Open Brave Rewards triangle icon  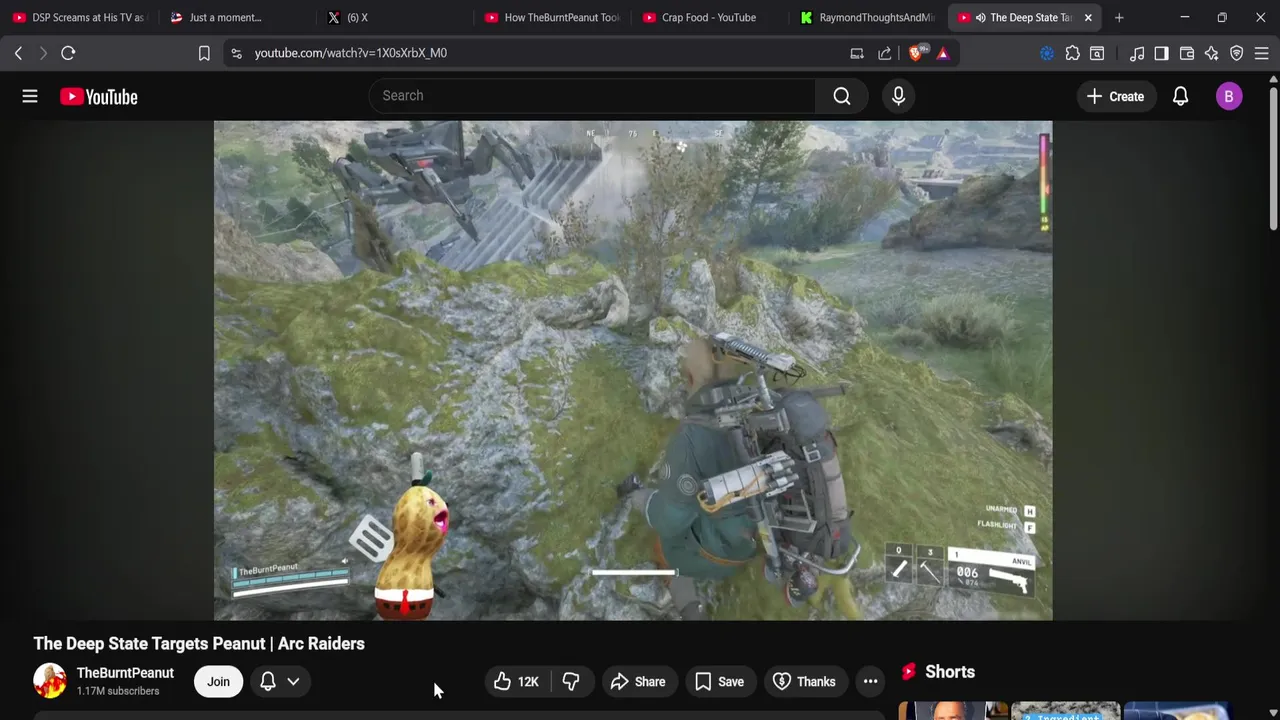(x=943, y=53)
